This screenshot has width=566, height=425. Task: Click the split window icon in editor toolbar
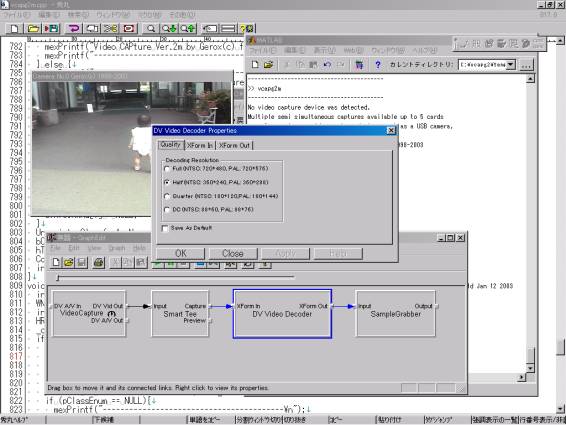point(228,28)
